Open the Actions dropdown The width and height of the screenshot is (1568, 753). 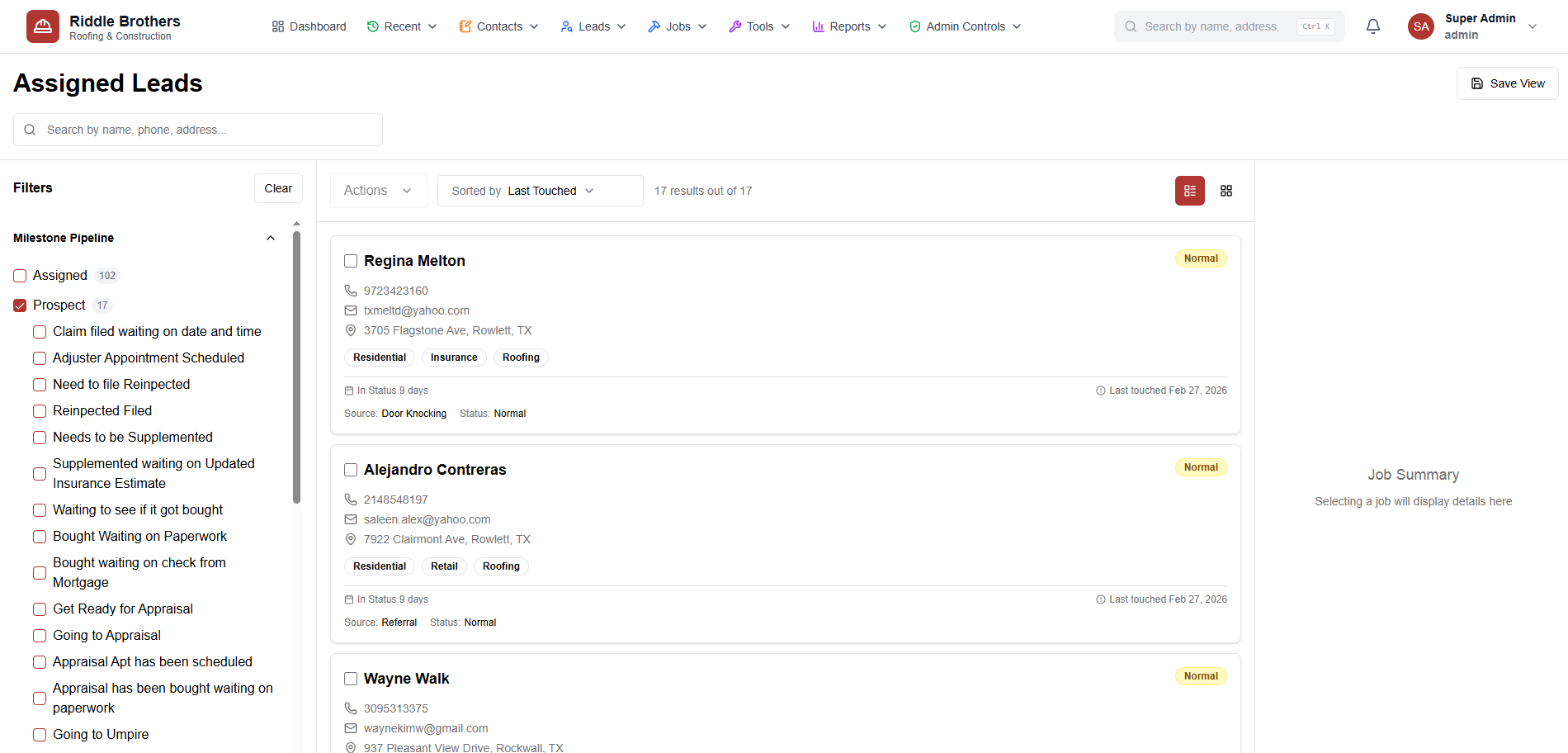pos(378,190)
